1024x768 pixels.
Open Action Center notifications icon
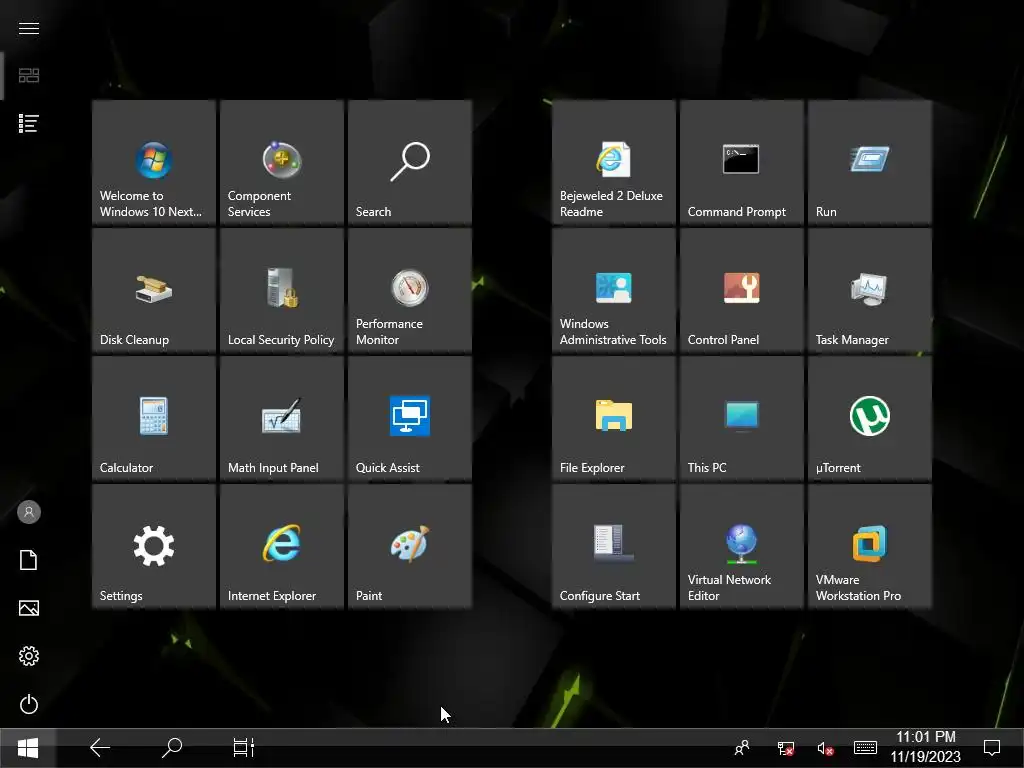tap(992, 748)
